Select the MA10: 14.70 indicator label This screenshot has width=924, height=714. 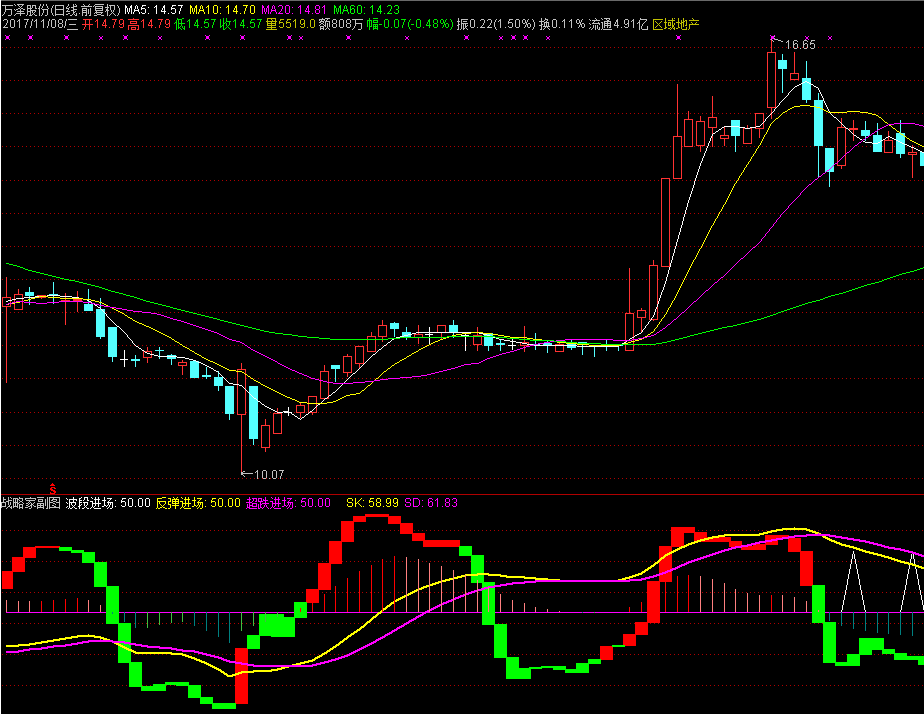[x=222, y=9]
